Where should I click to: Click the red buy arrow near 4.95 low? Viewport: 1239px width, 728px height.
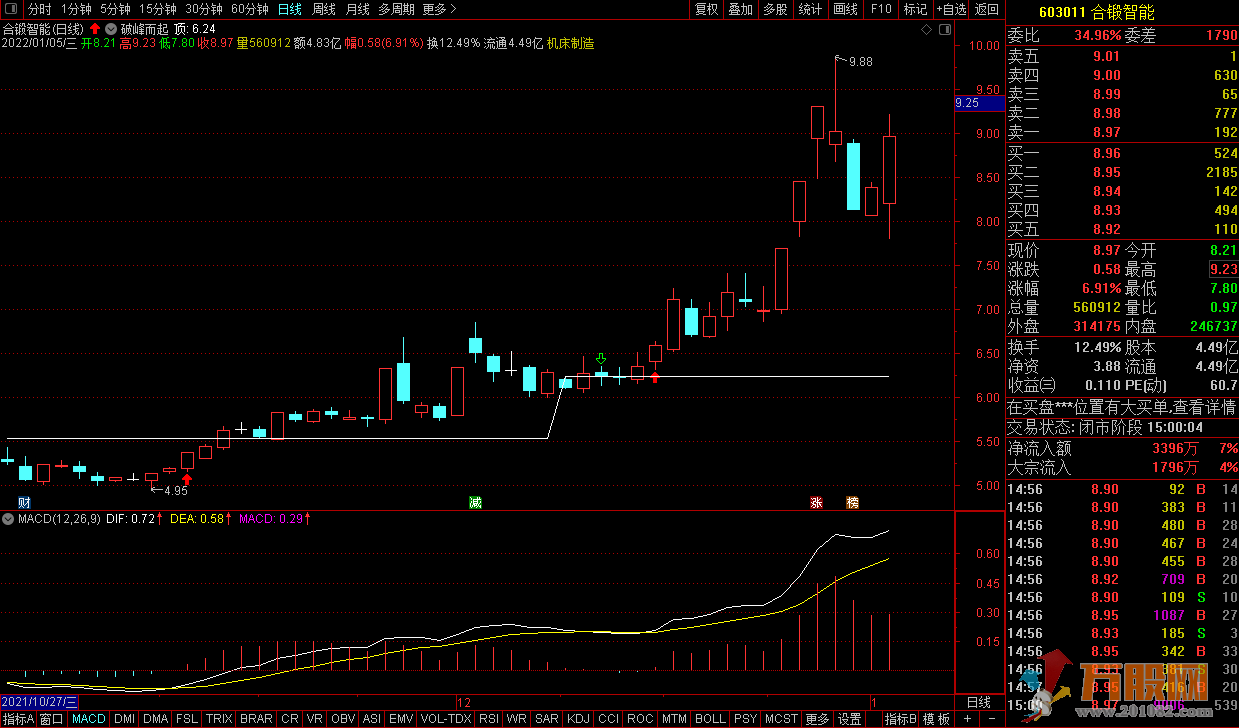[187, 479]
